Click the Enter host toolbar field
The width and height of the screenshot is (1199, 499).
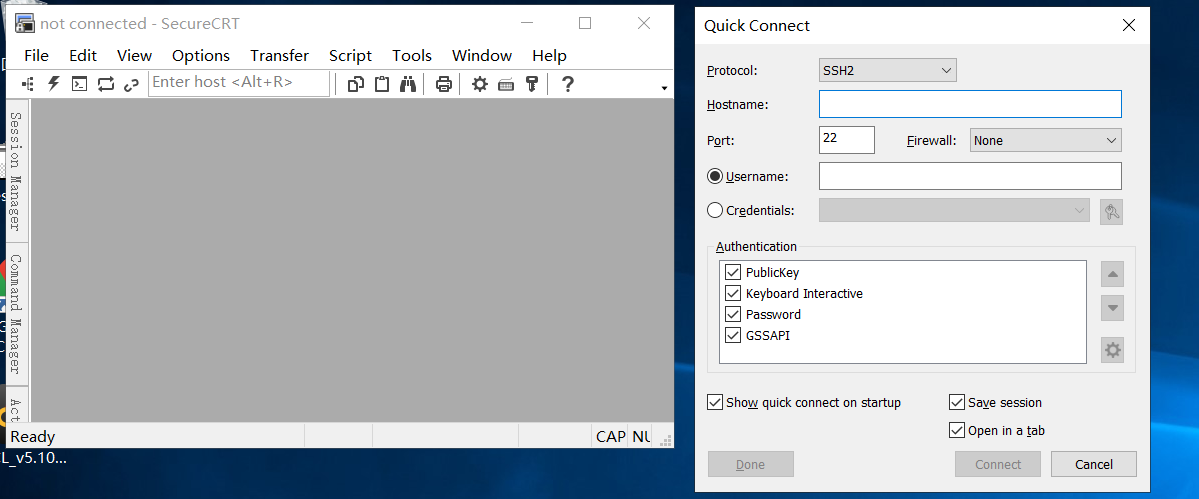239,83
